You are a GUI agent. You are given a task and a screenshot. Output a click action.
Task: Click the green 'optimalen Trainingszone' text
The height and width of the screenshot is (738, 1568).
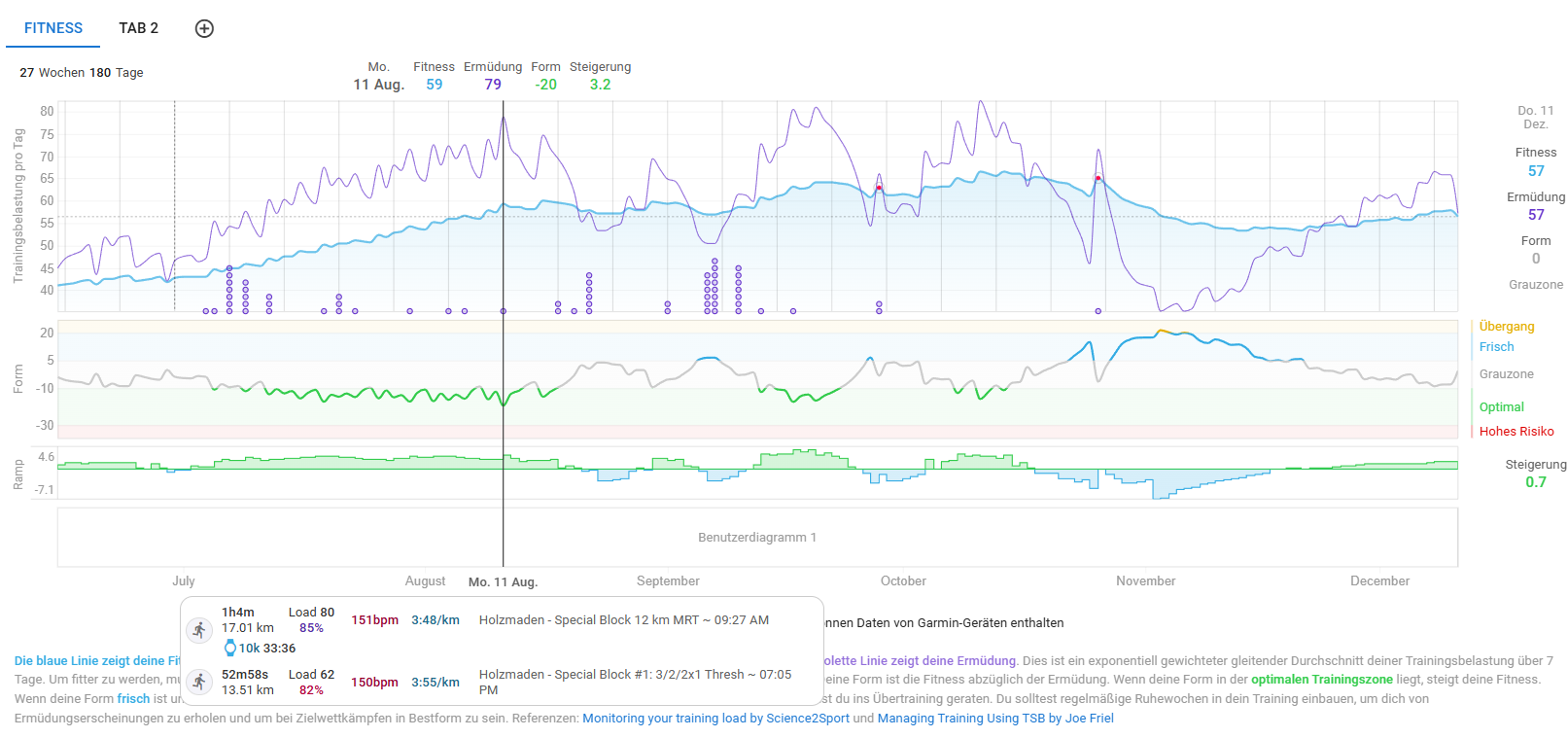click(1321, 680)
